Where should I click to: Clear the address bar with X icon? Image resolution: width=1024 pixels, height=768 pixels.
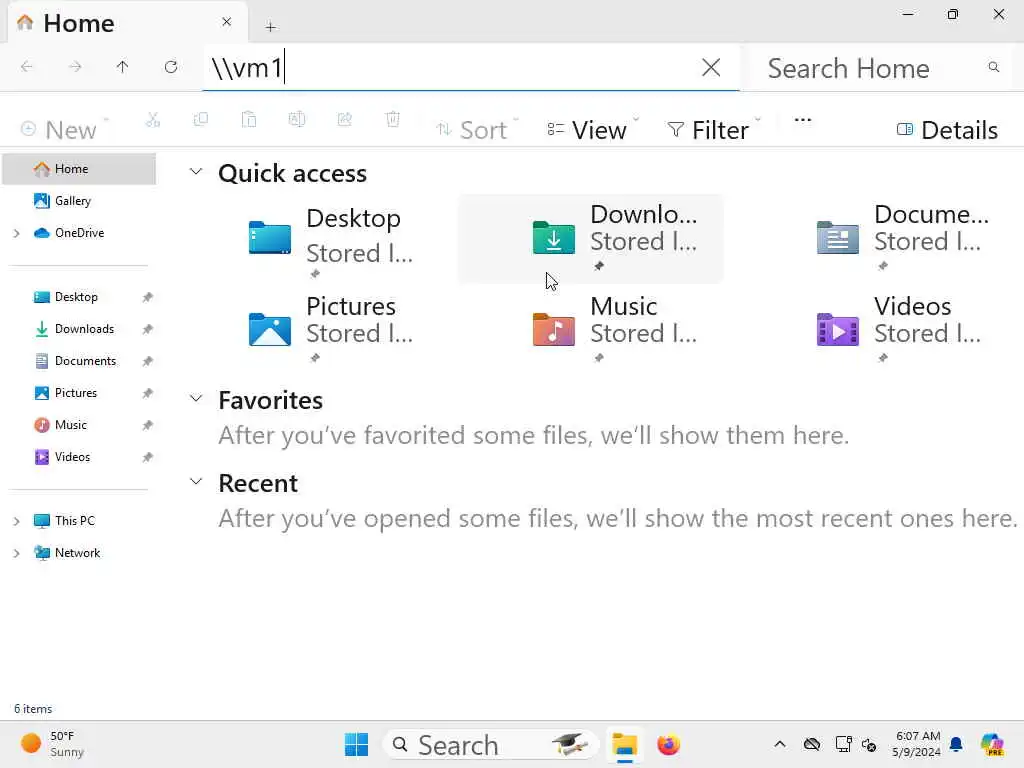point(711,67)
